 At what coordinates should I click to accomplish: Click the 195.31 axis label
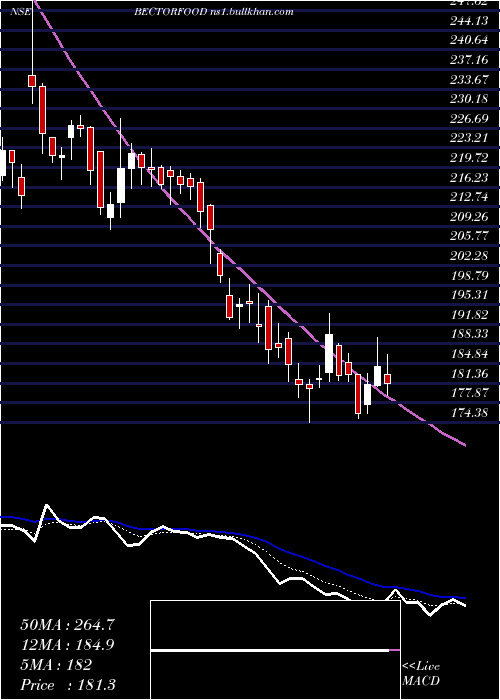(470, 295)
